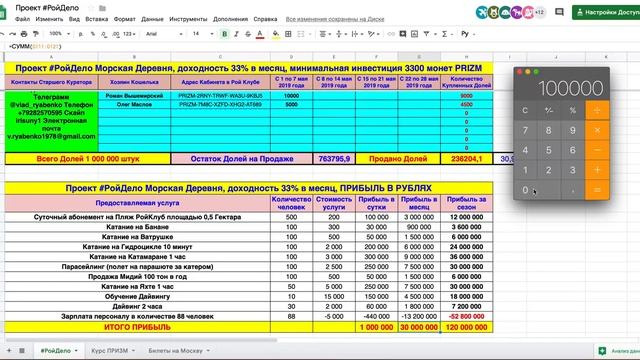Move document with folder icon
This screenshot has height=360, width=640.
tap(102, 8)
